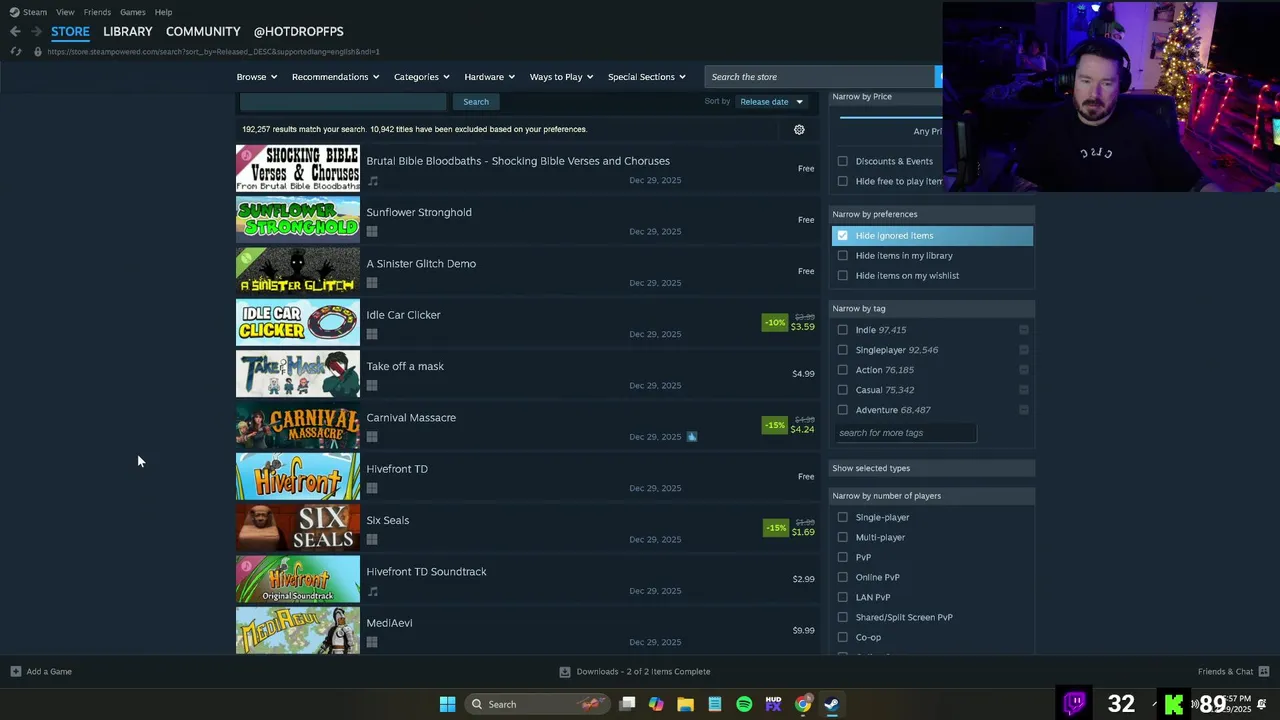The height and width of the screenshot is (720, 1280).
Task: Exclude the Action tag icon
Action: [x=1024, y=370]
